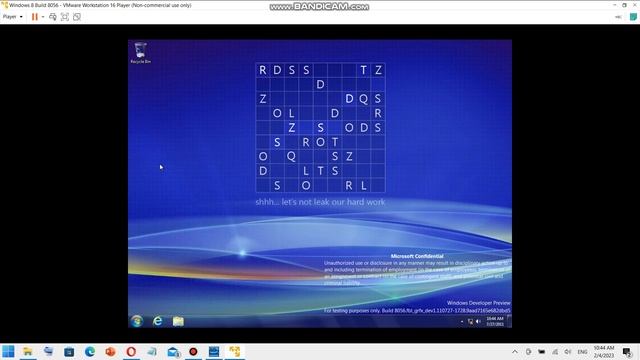640x360 pixels.
Task: Open Bandicam recorder from the host taskbar
Action: pos(193,351)
